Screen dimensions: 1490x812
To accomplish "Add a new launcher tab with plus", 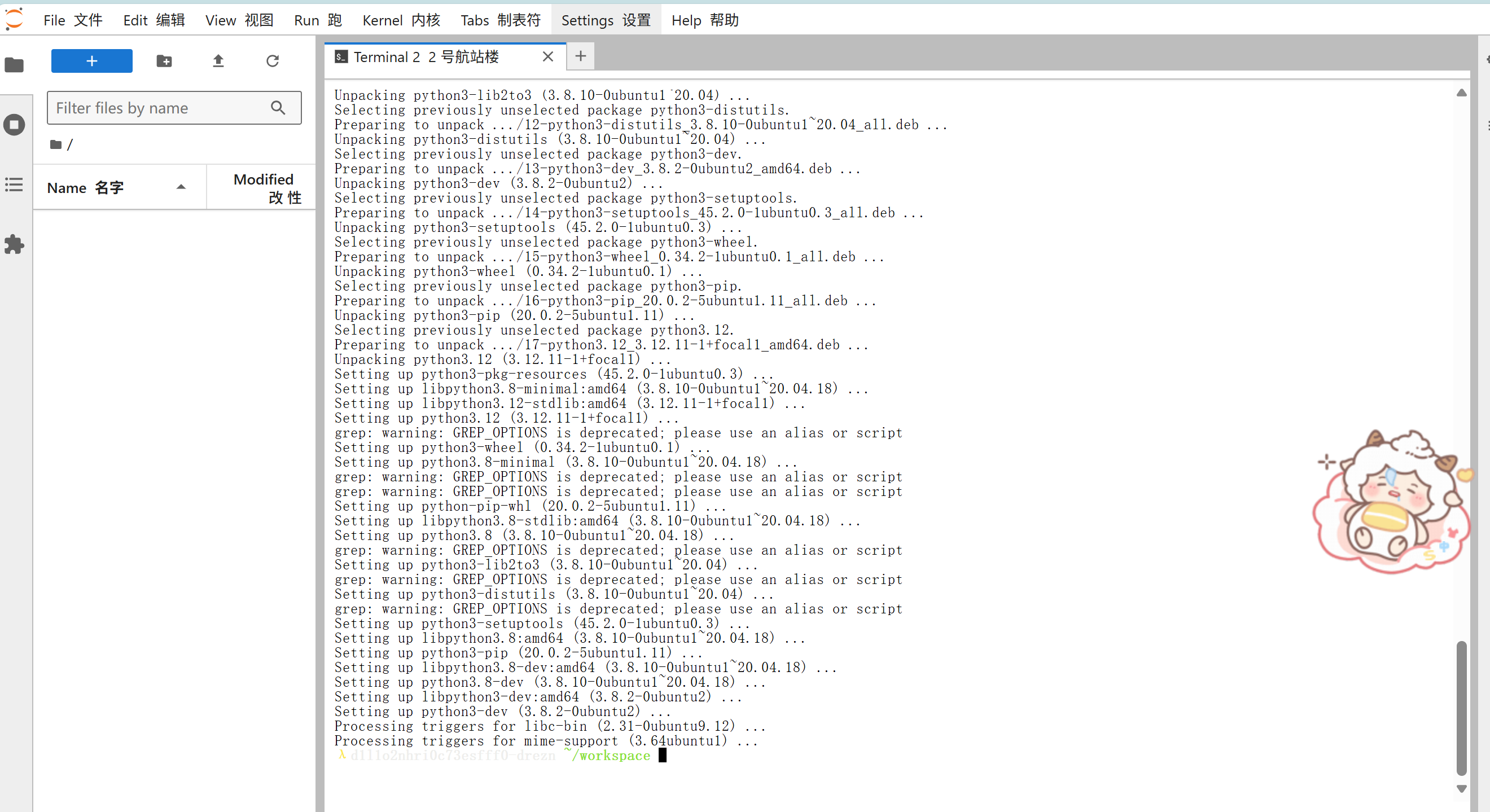I will point(581,56).
